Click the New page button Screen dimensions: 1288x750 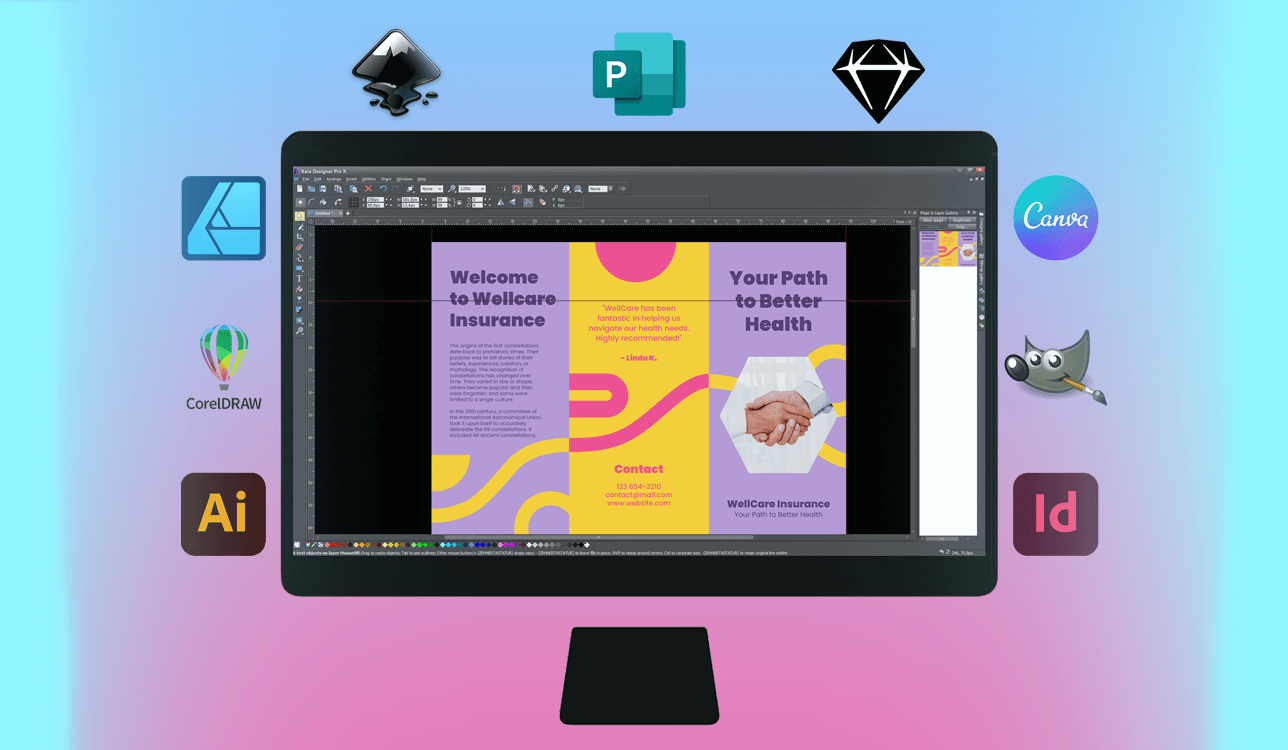(x=934, y=220)
